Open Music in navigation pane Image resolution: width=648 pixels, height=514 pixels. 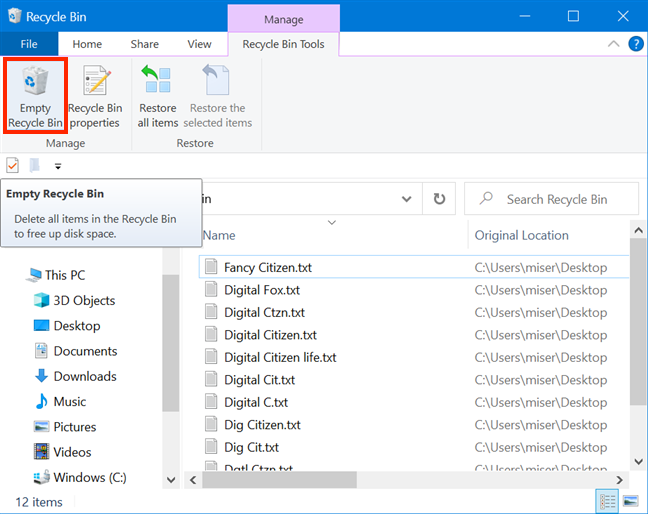(x=60, y=402)
